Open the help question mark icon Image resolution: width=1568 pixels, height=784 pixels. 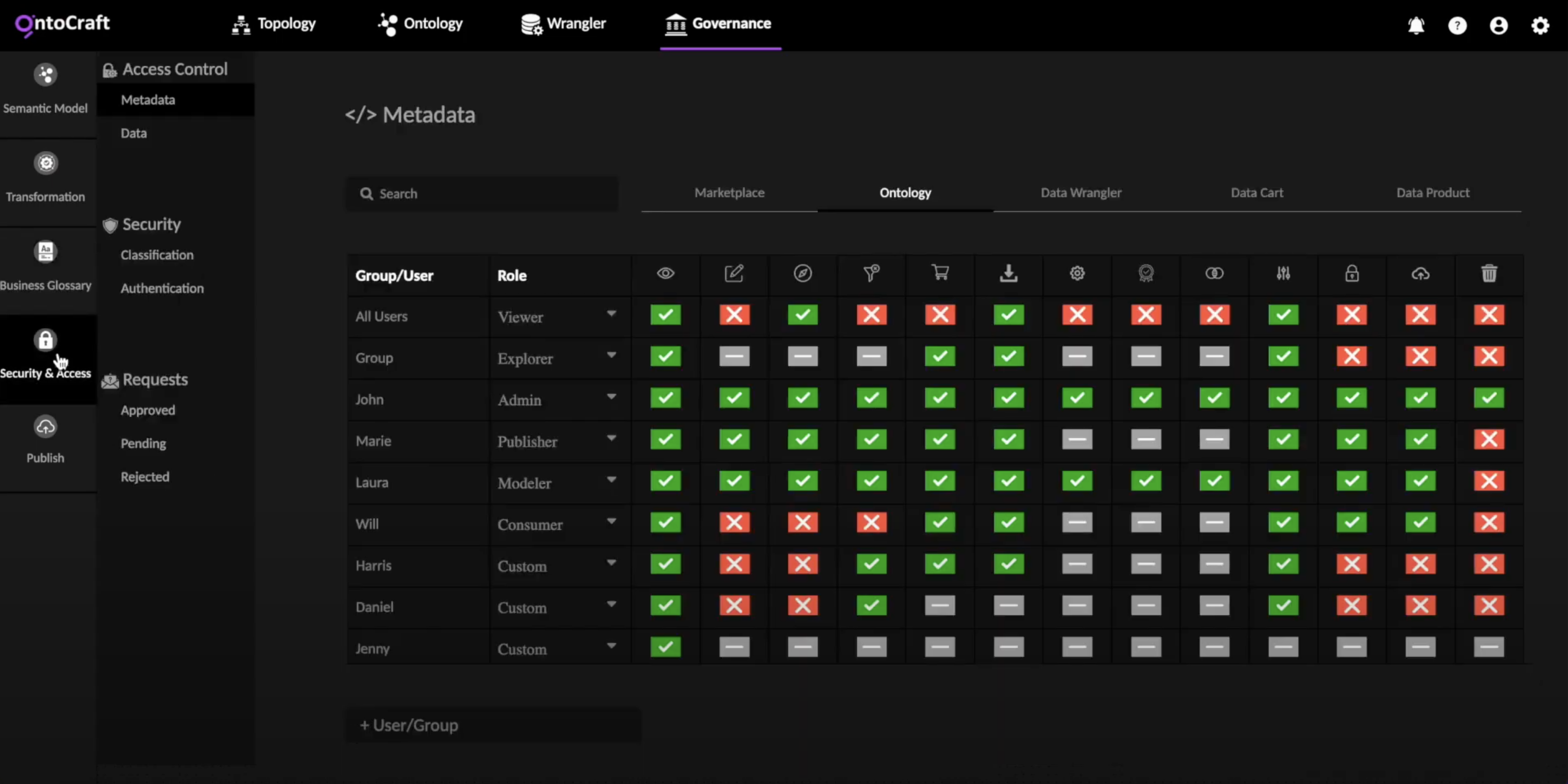tap(1457, 26)
